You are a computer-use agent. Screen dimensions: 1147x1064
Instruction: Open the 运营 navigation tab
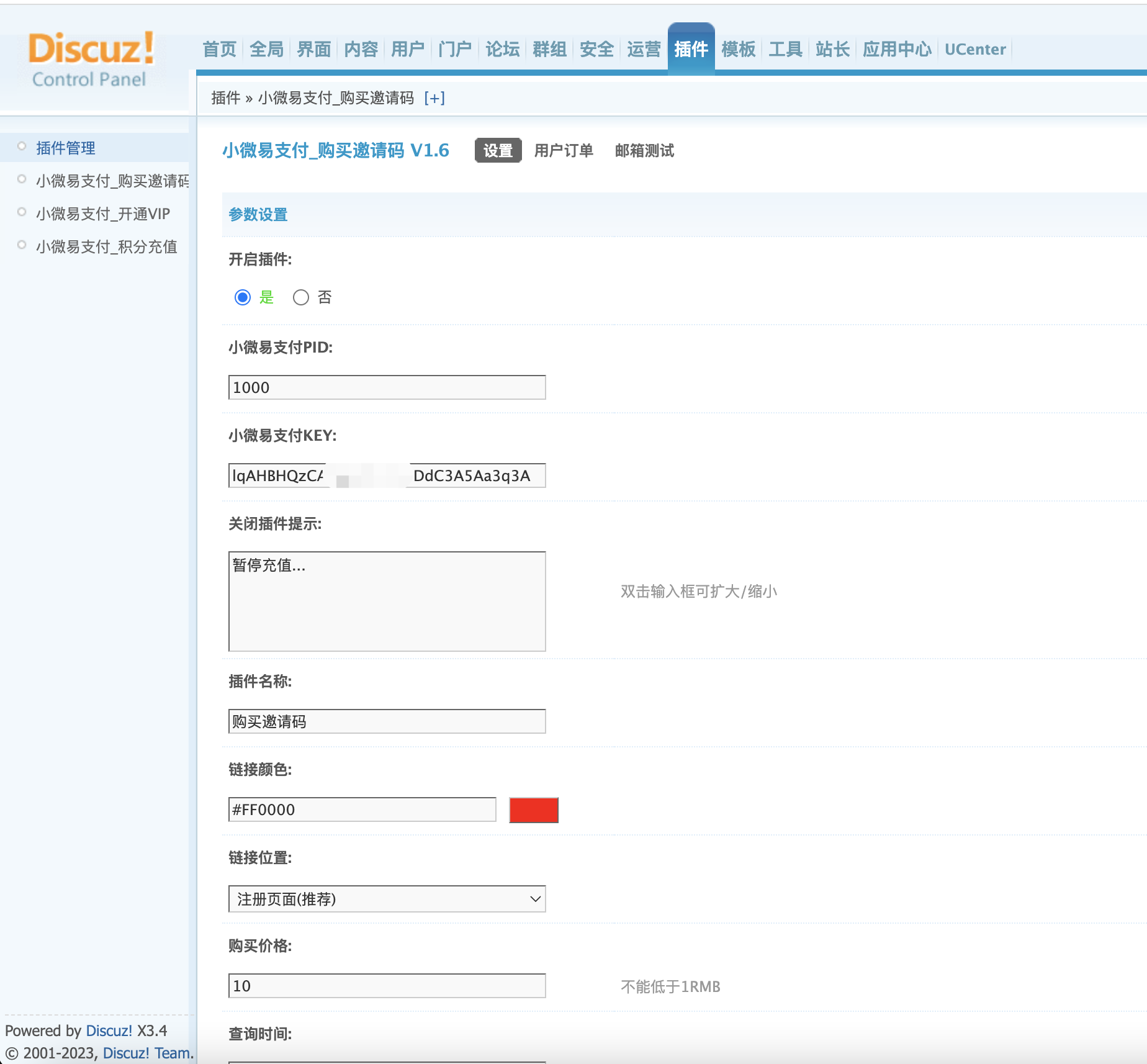644,49
